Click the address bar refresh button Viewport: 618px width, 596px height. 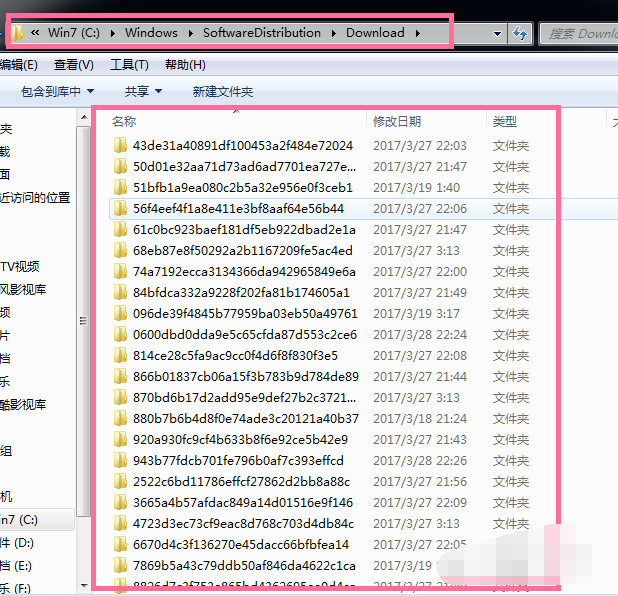coord(520,34)
